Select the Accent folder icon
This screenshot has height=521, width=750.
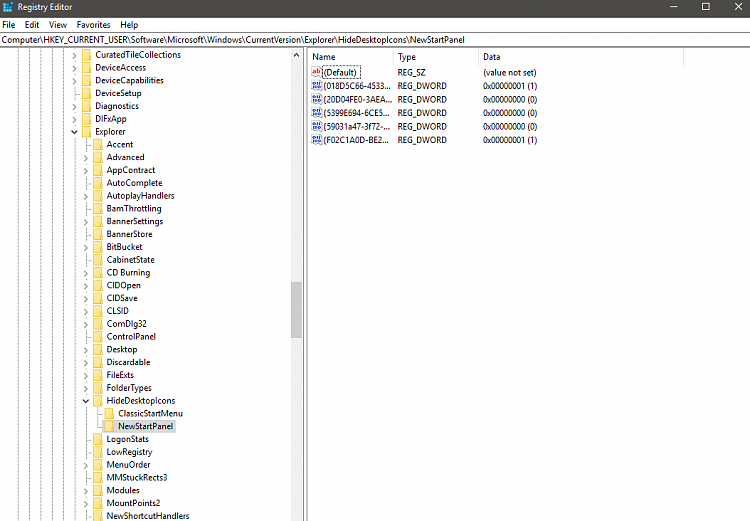click(x=98, y=144)
